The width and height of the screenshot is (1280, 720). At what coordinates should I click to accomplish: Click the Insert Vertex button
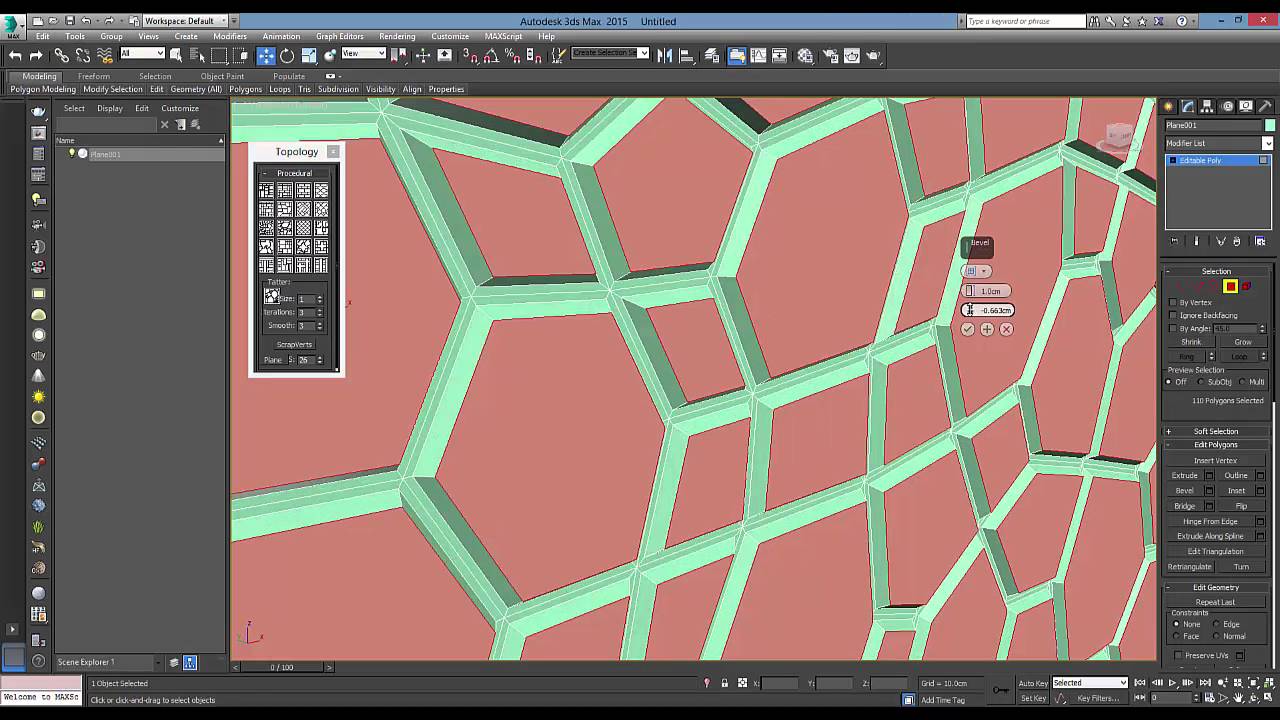[1215, 461]
